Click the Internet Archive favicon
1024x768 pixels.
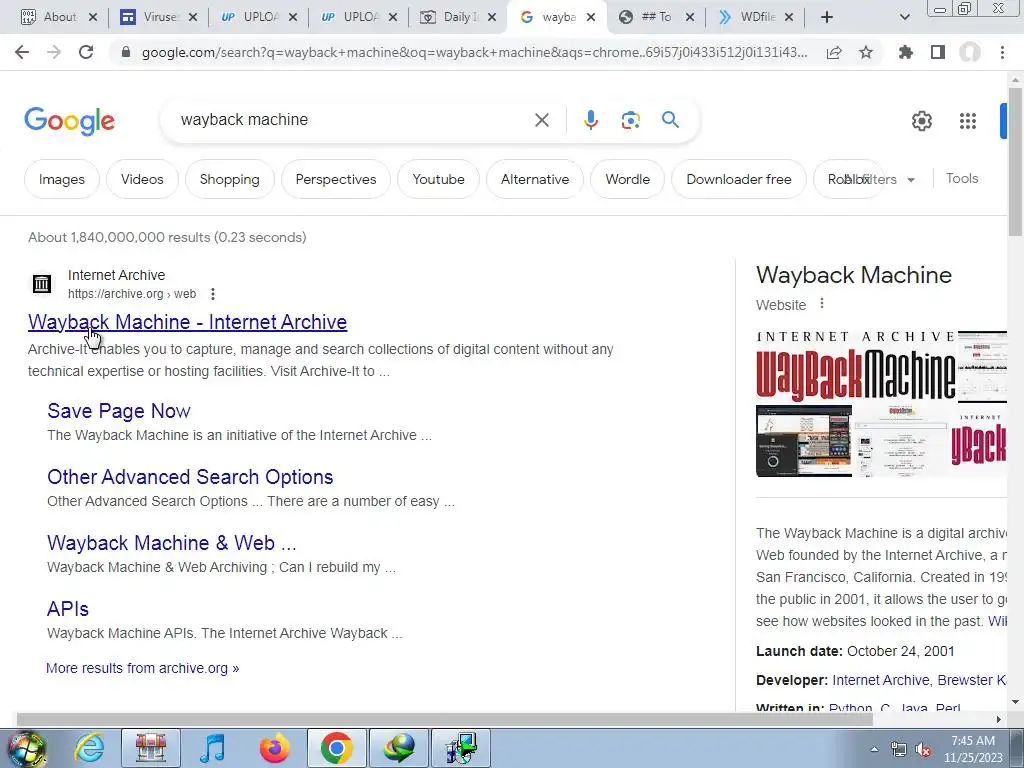tap(42, 283)
